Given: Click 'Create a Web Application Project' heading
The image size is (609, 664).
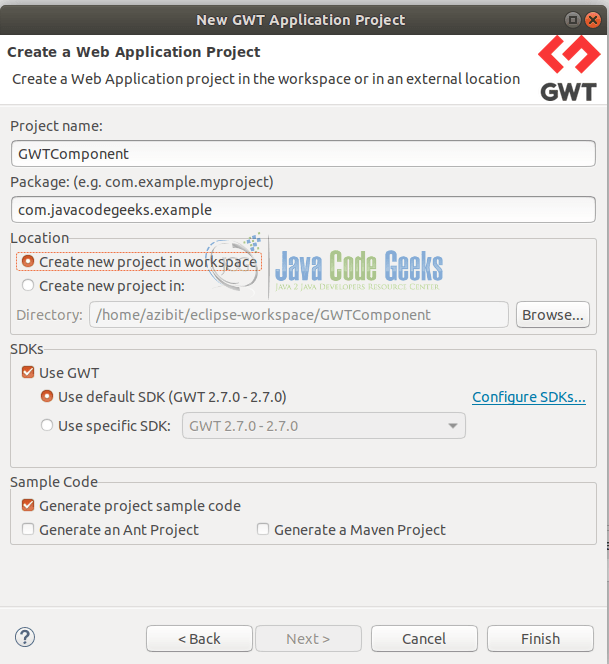Looking at the screenshot, I should (x=134, y=52).
